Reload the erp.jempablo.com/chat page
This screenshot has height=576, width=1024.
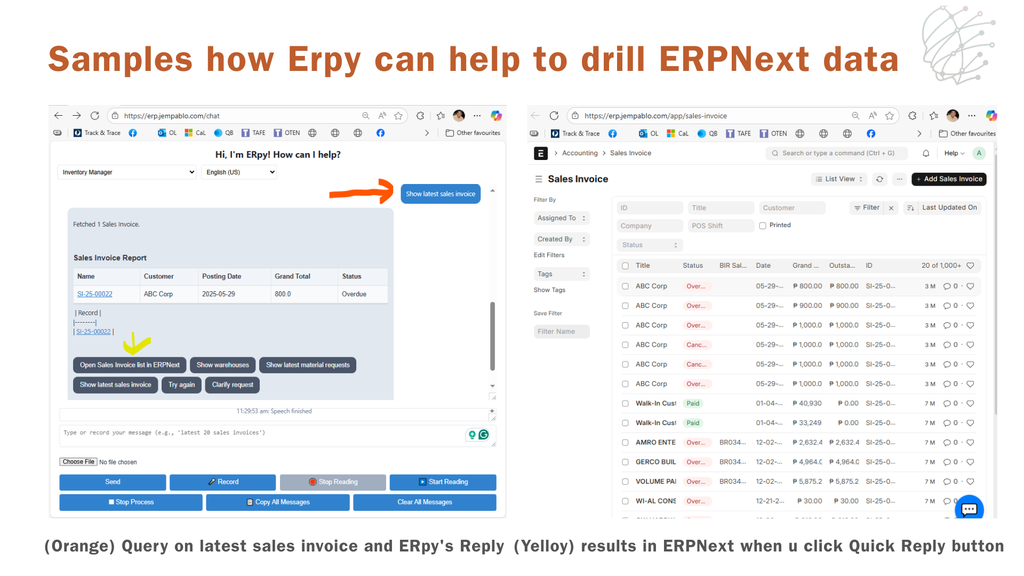pos(95,116)
